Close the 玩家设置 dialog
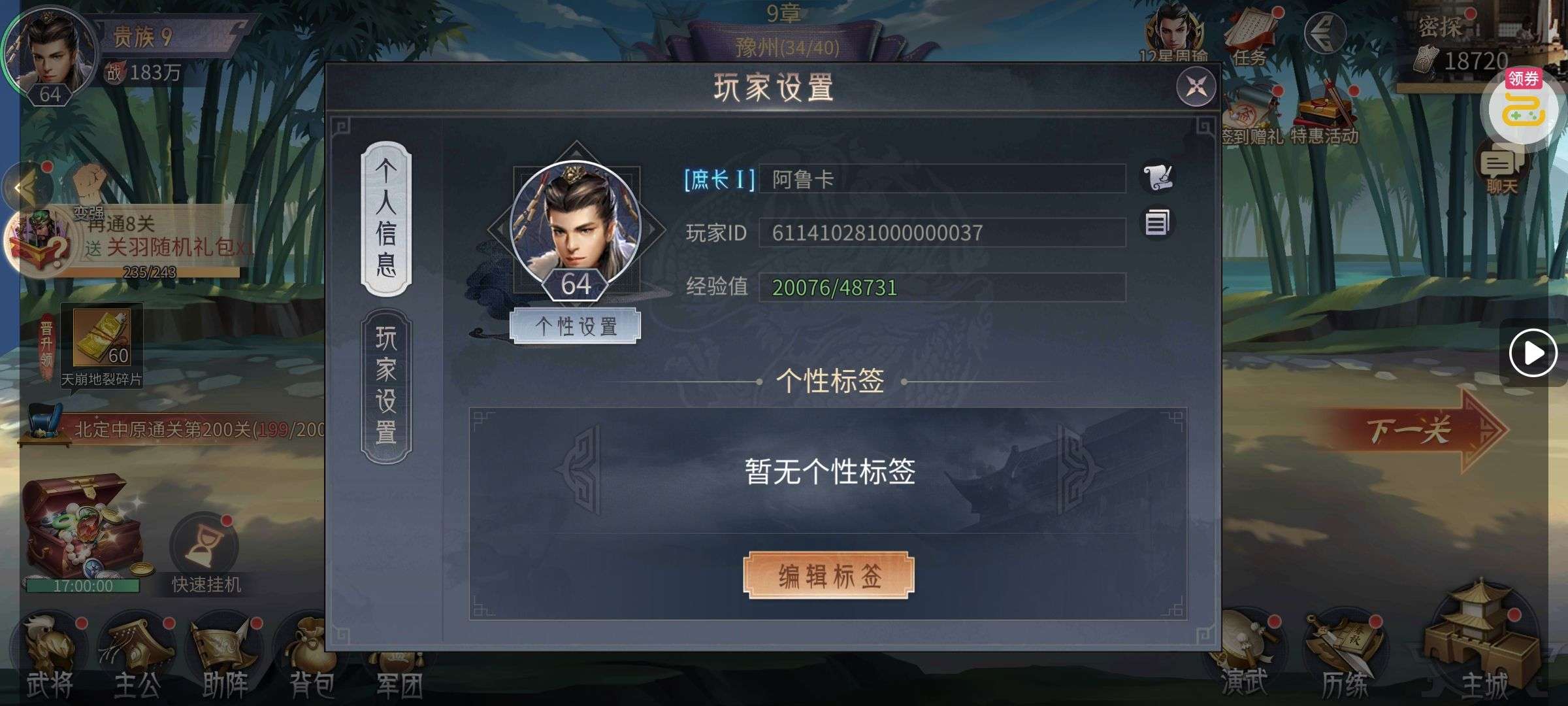 click(1196, 86)
